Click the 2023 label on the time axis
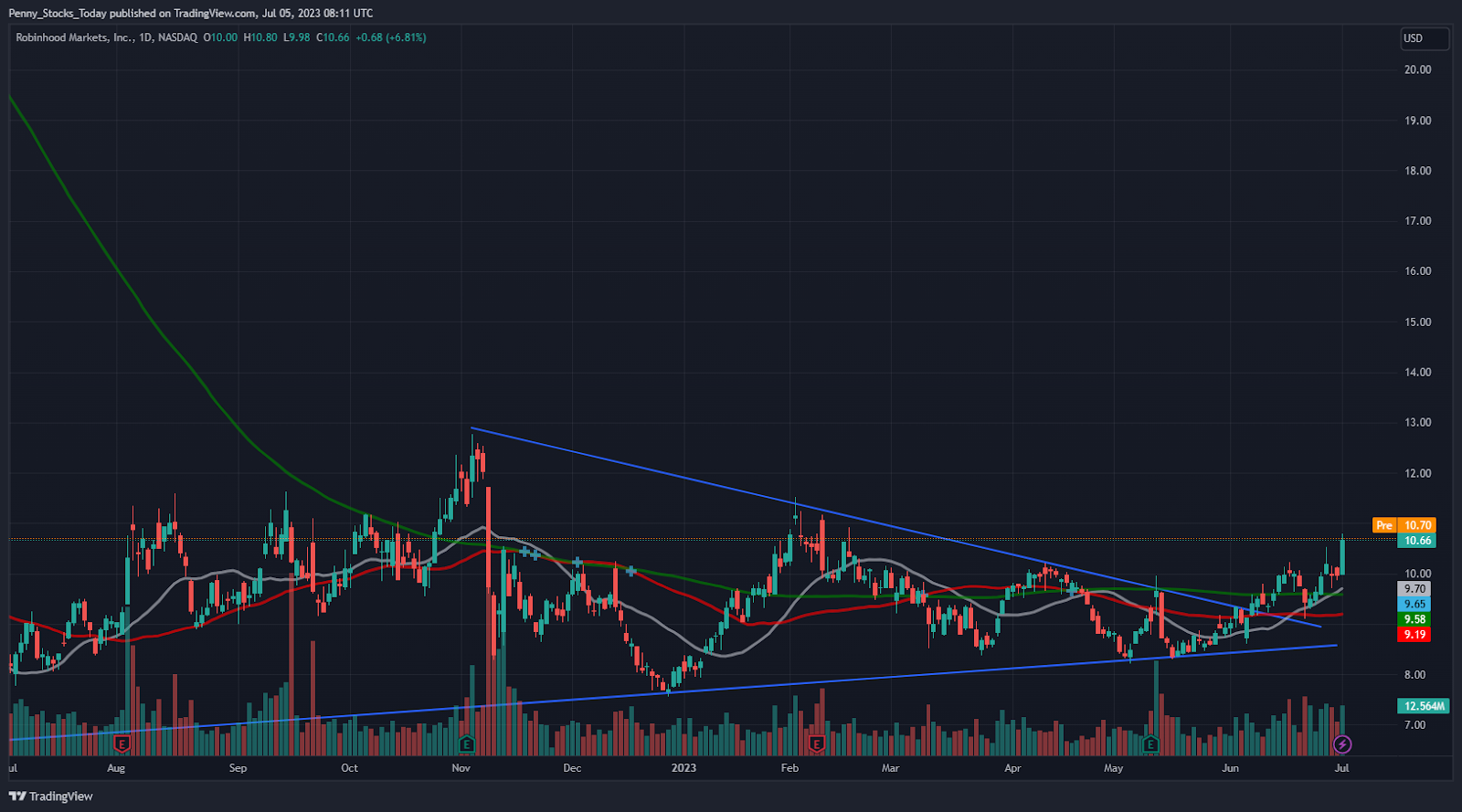This screenshot has width=1462, height=812. (683, 768)
